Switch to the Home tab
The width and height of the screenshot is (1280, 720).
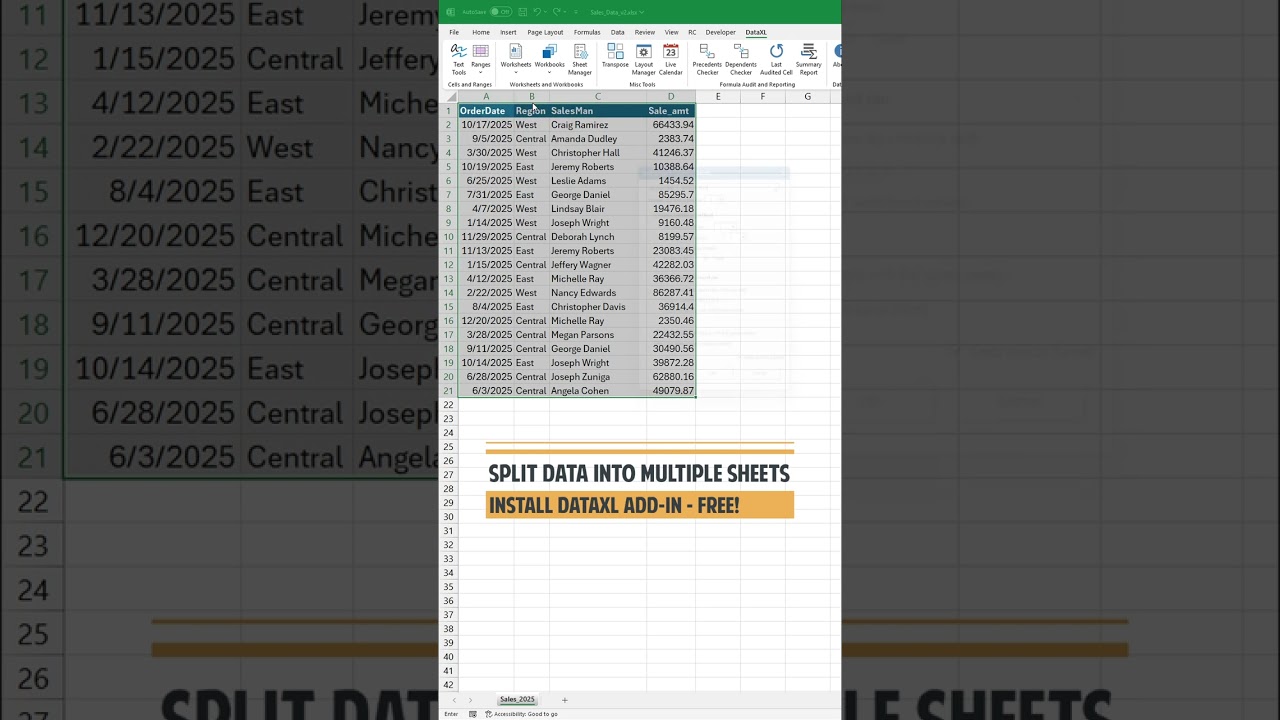(x=481, y=32)
